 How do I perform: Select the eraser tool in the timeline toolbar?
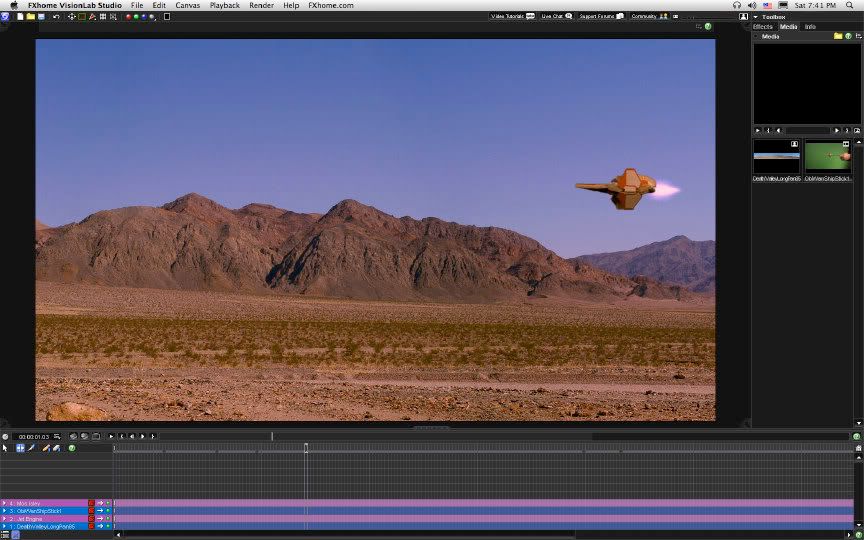tap(57, 448)
